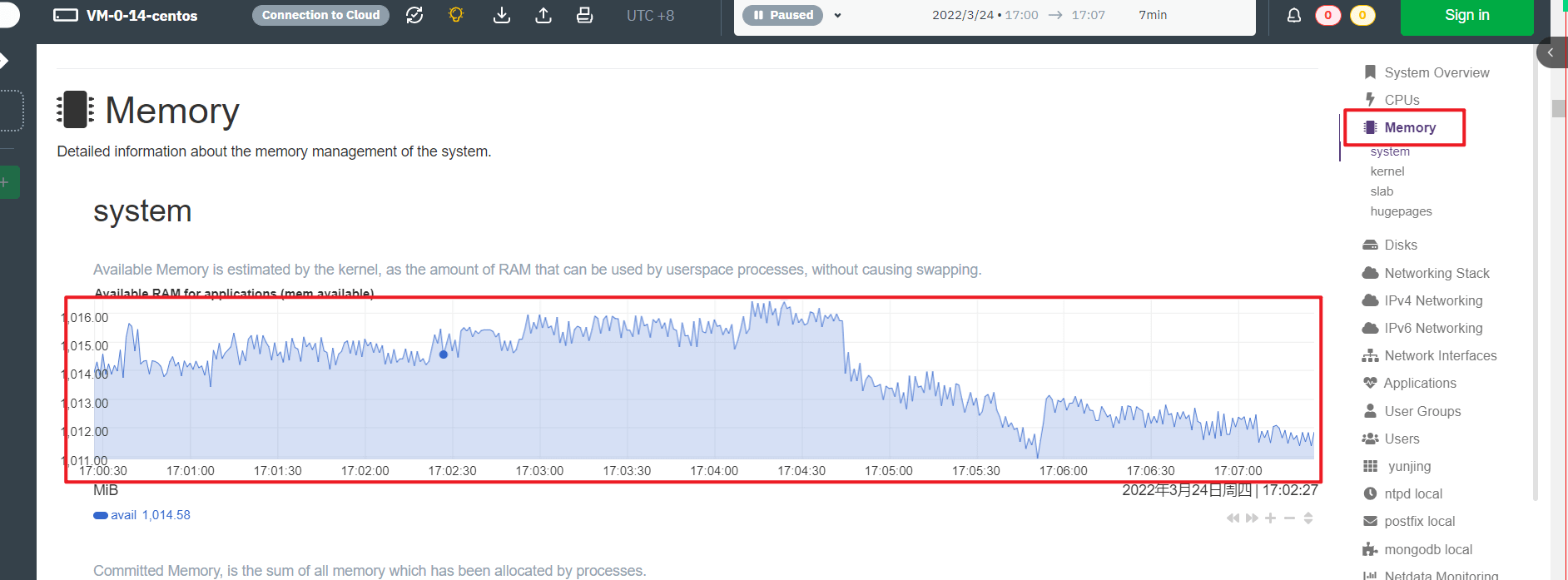Click the upload snapshot icon
The height and width of the screenshot is (580, 1568).
543,15
